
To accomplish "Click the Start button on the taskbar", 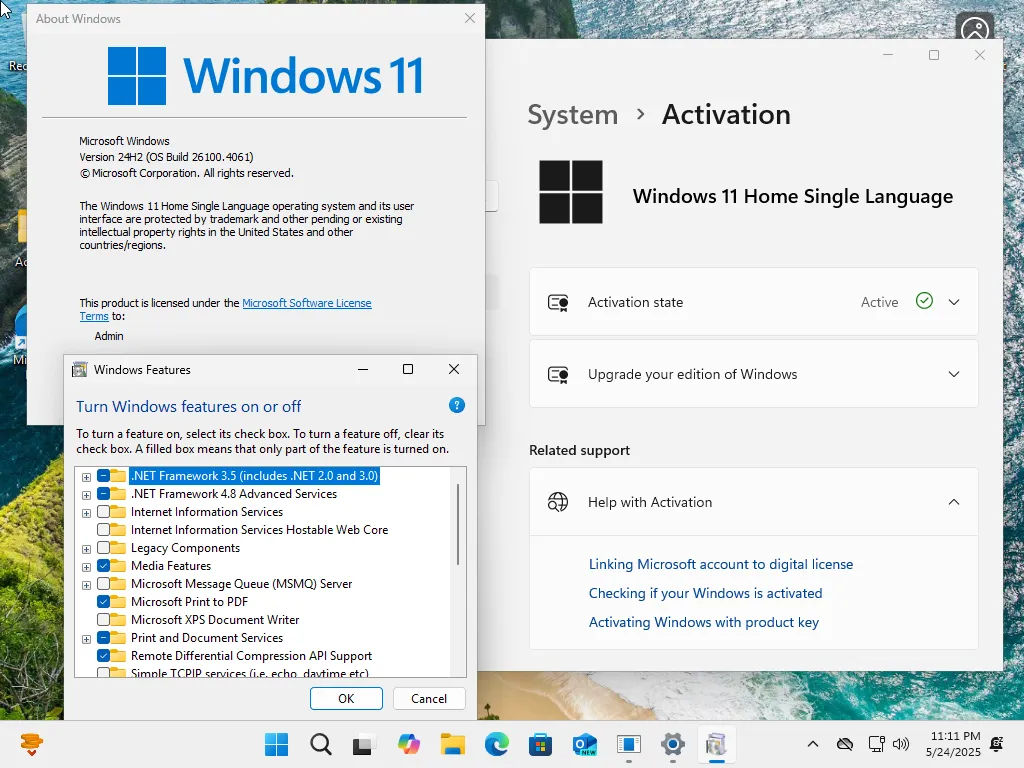I will (276, 744).
